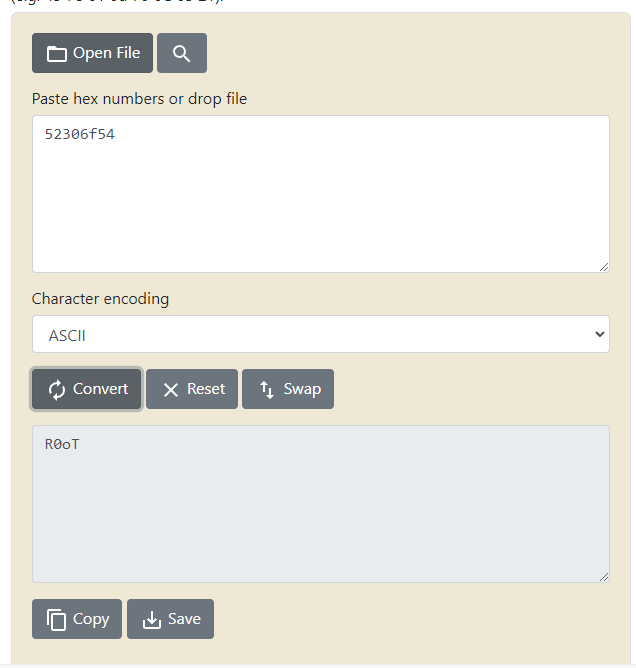Grab the hex input resize handle
Viewport: 636px width, 668px height.
tap(603, 266)
